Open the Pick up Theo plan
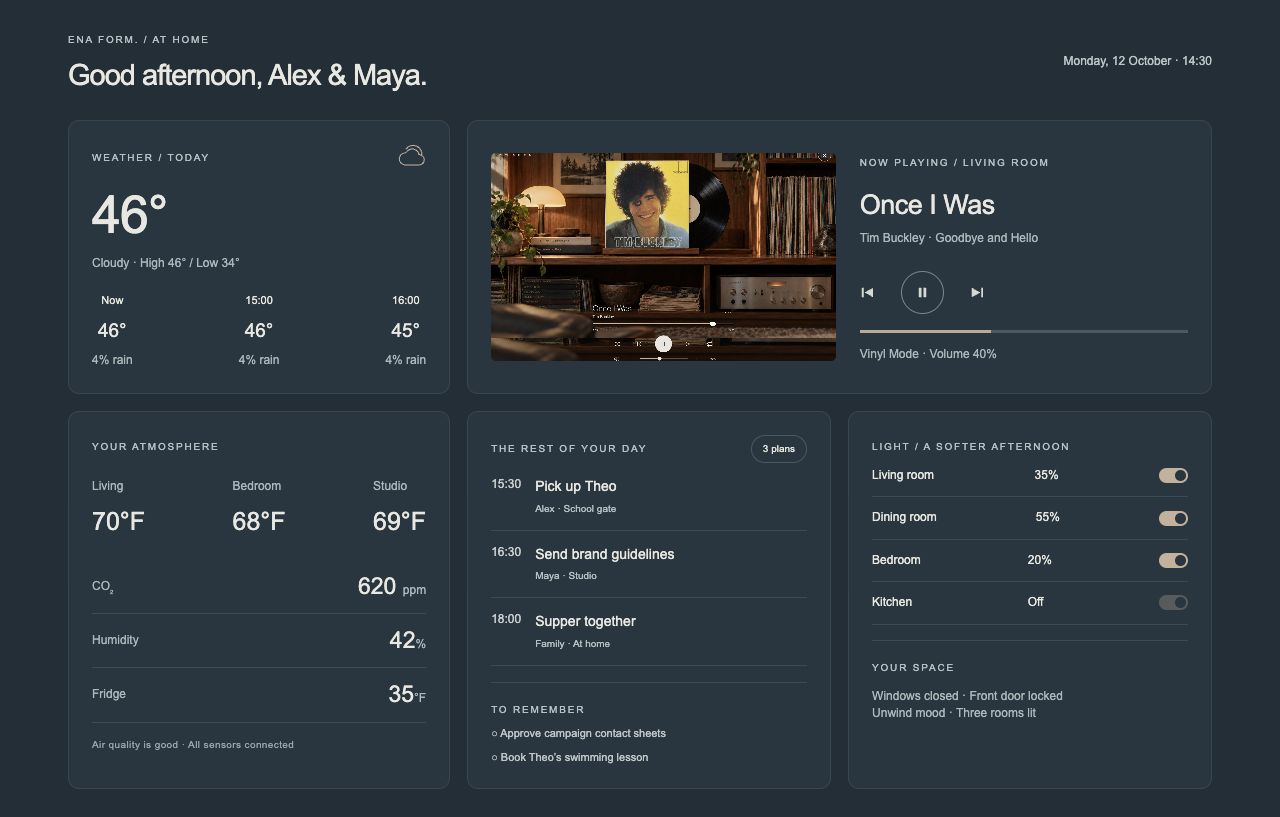This screenshot has width=1280, height=817. 648,497
